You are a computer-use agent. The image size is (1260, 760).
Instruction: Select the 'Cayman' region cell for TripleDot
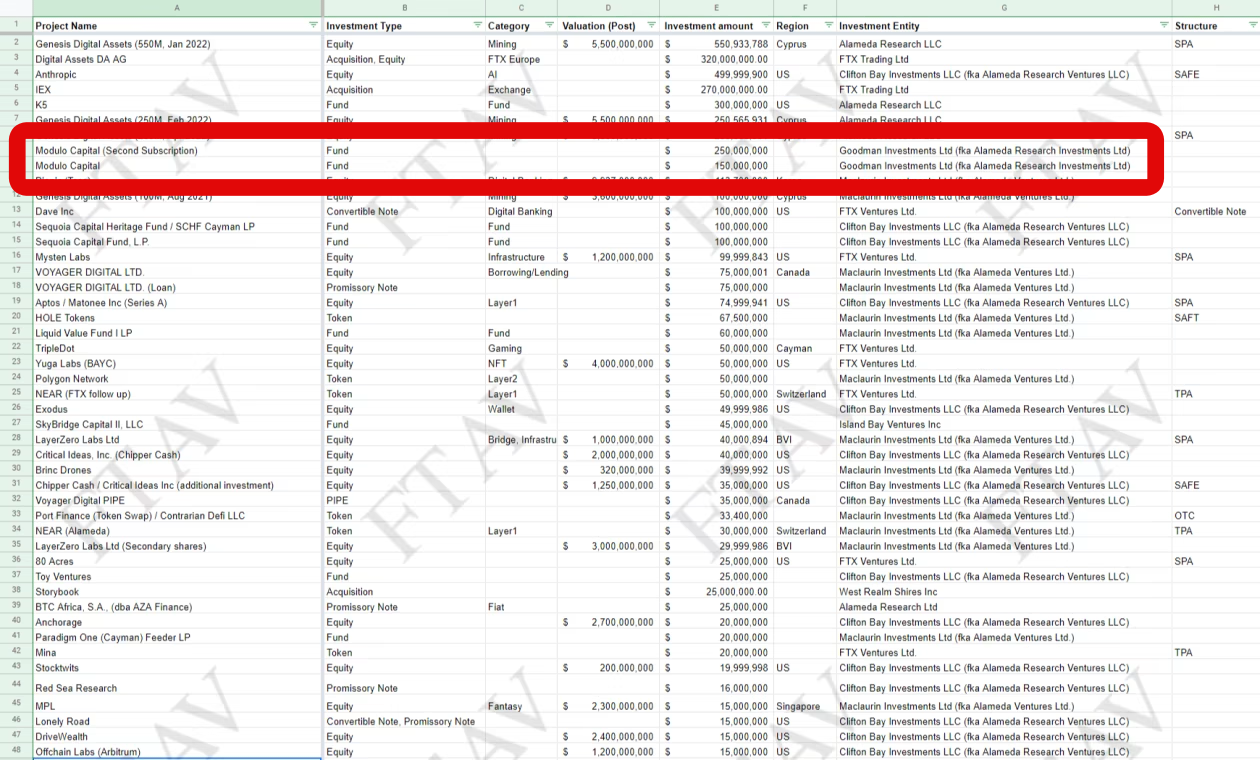pos(805,348)
